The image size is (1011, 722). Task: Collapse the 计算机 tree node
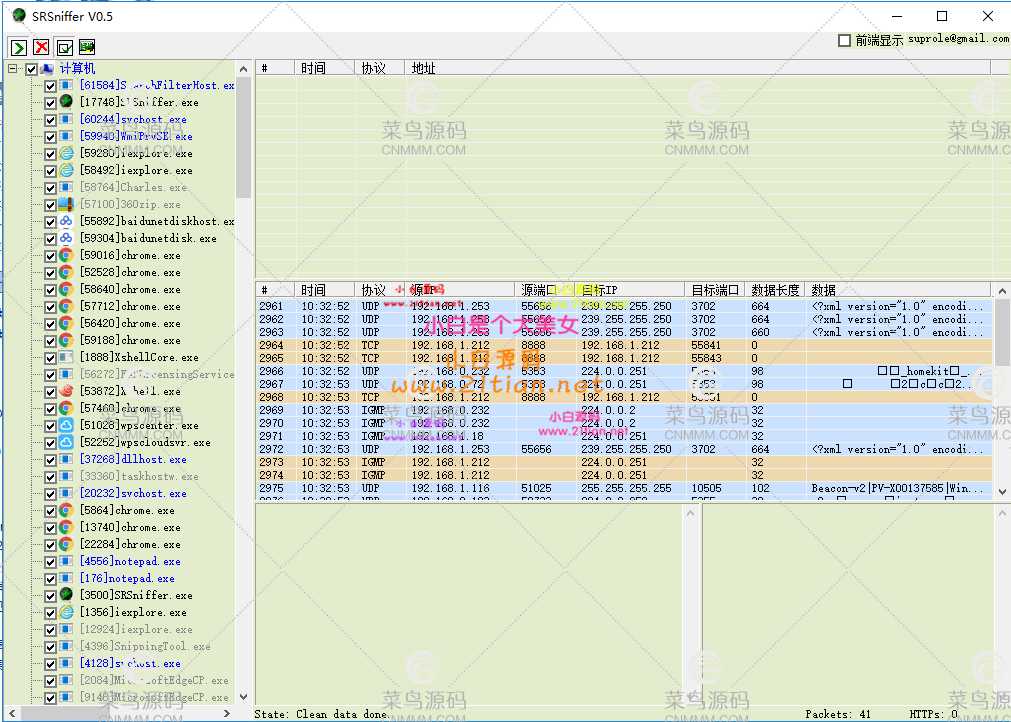tap(13, 69)
